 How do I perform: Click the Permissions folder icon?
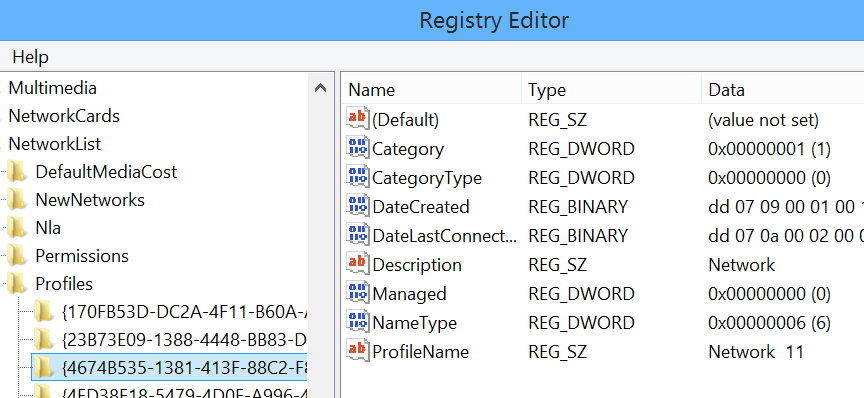(x=18, y=256)
